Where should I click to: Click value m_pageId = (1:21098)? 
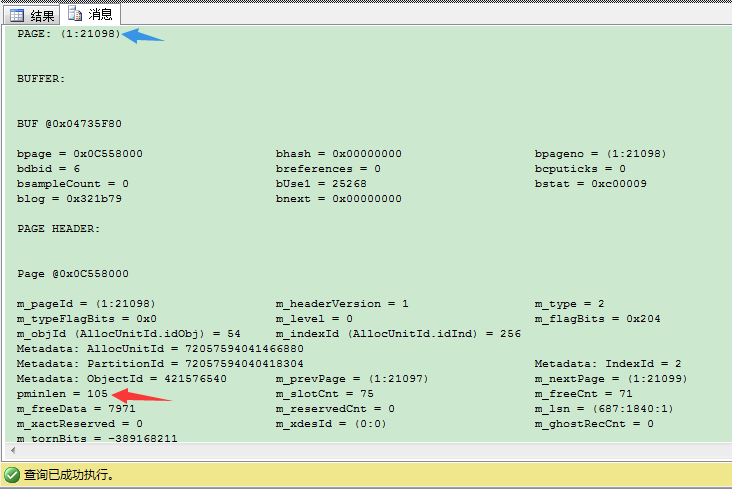point(86,304)
